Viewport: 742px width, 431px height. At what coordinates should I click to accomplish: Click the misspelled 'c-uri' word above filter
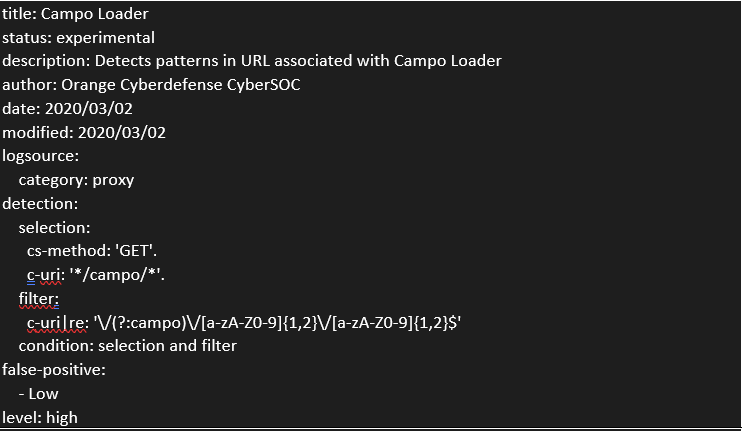(44, 275)
